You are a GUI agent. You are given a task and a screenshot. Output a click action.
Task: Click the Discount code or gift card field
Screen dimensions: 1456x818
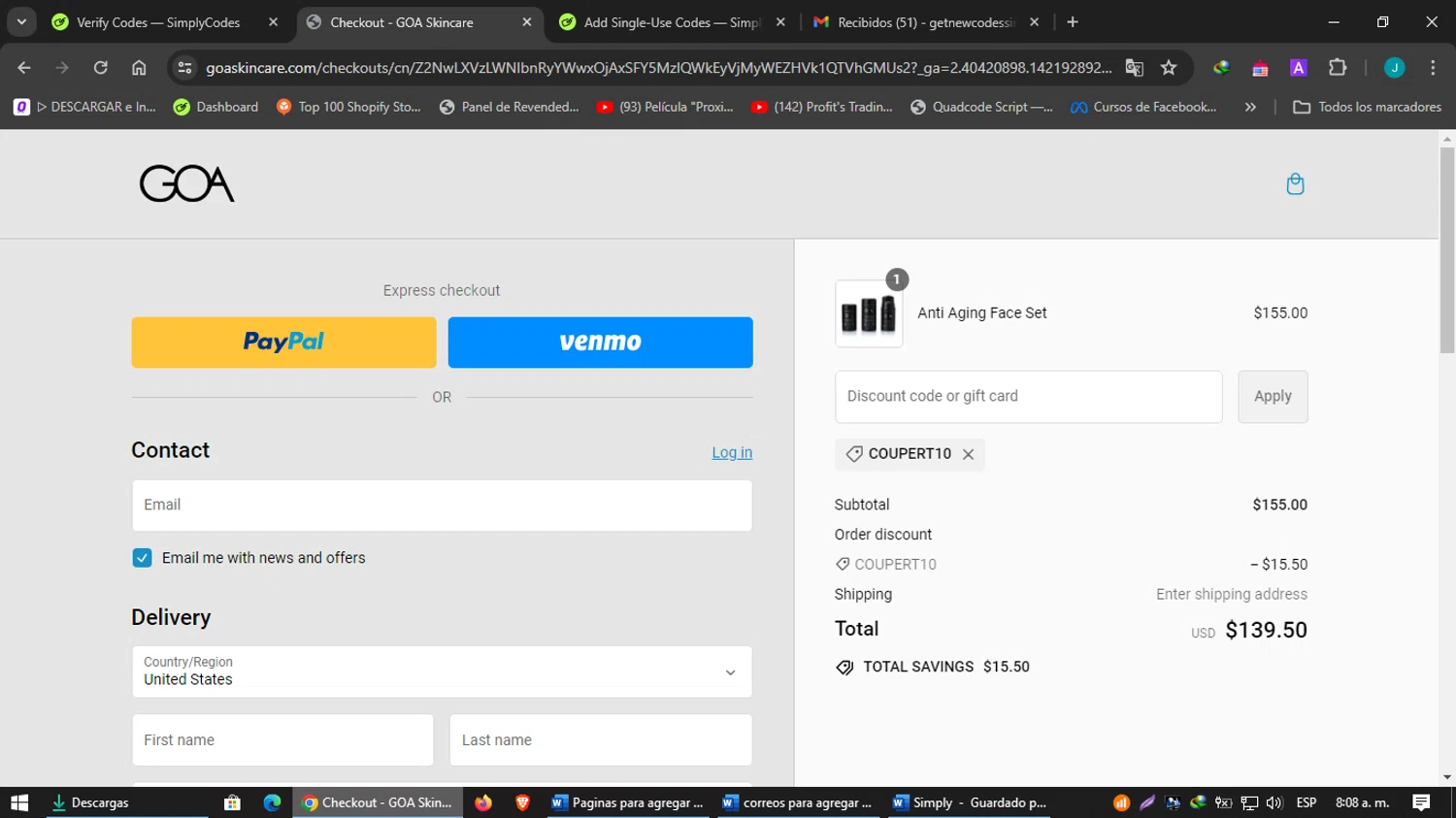[x=1028, y=396]
